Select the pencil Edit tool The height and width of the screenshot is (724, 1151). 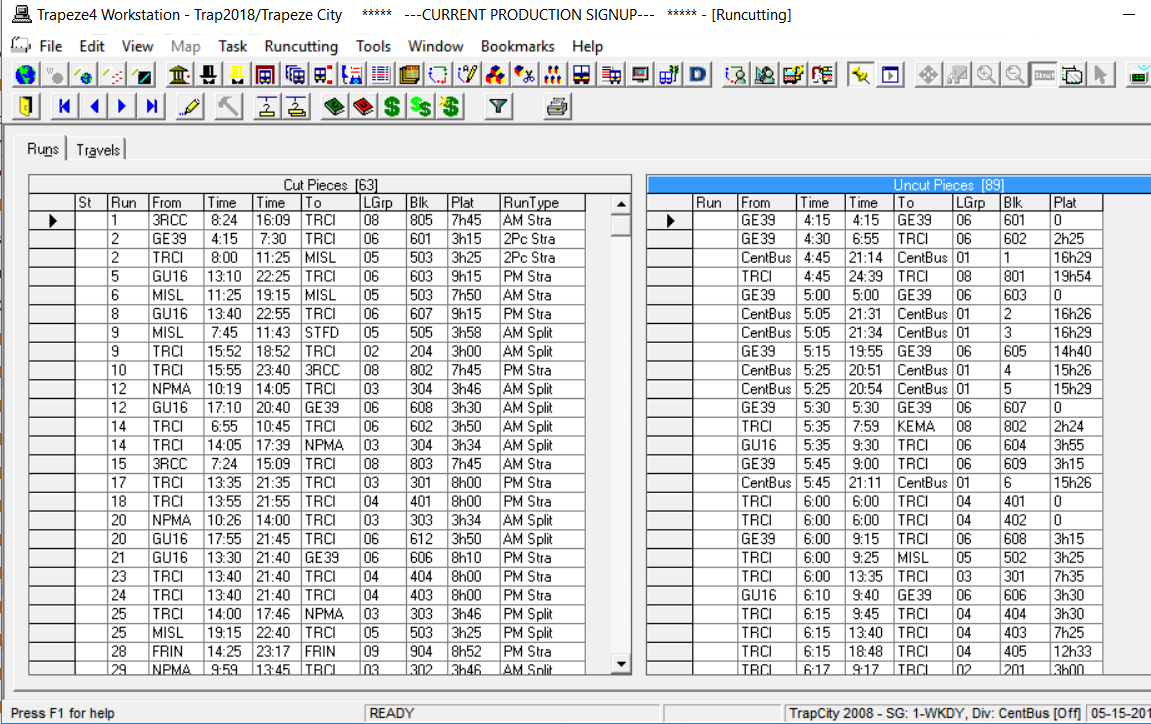(190, 106)
